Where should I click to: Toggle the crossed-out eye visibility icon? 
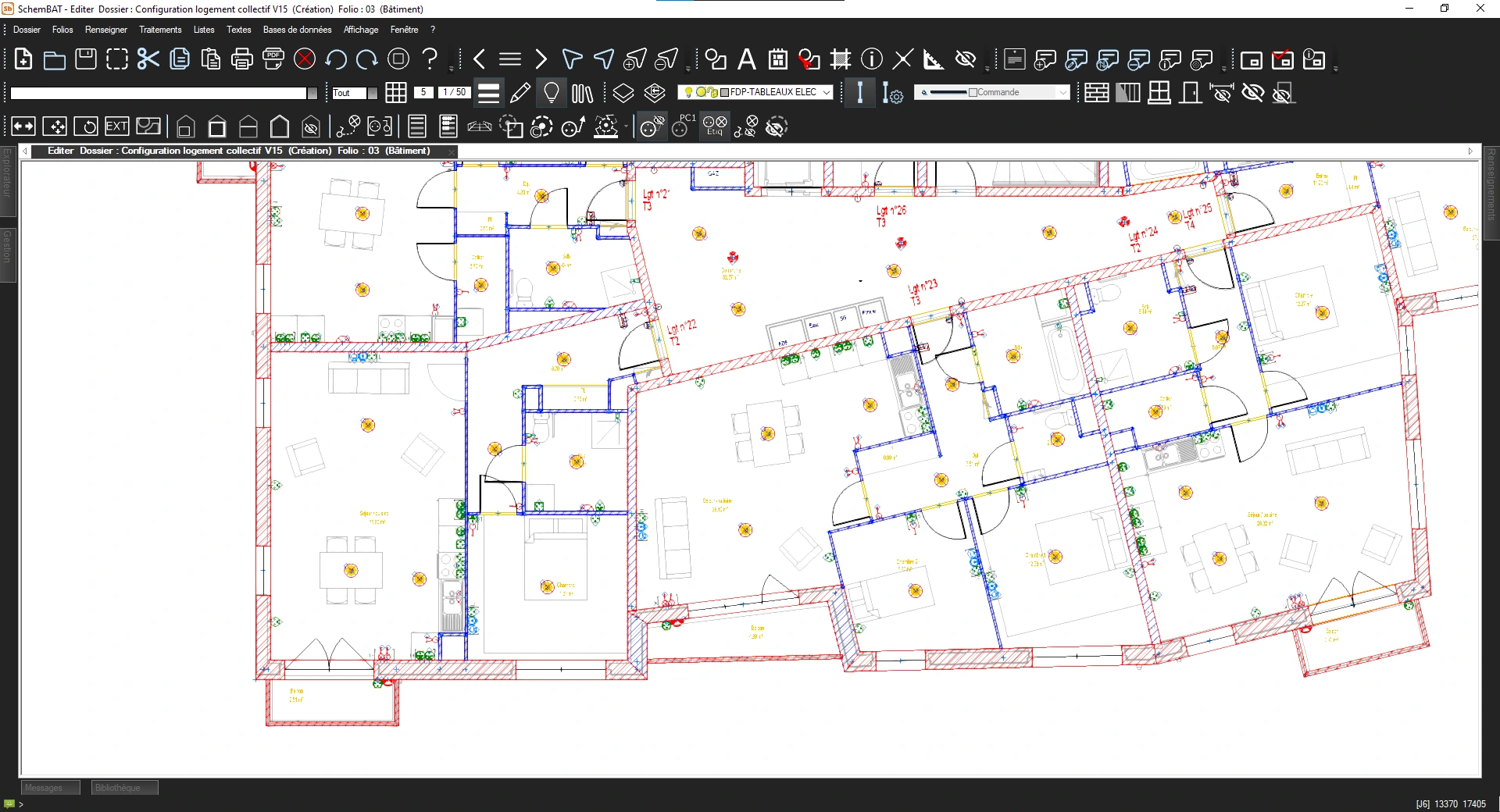(966, 59)
